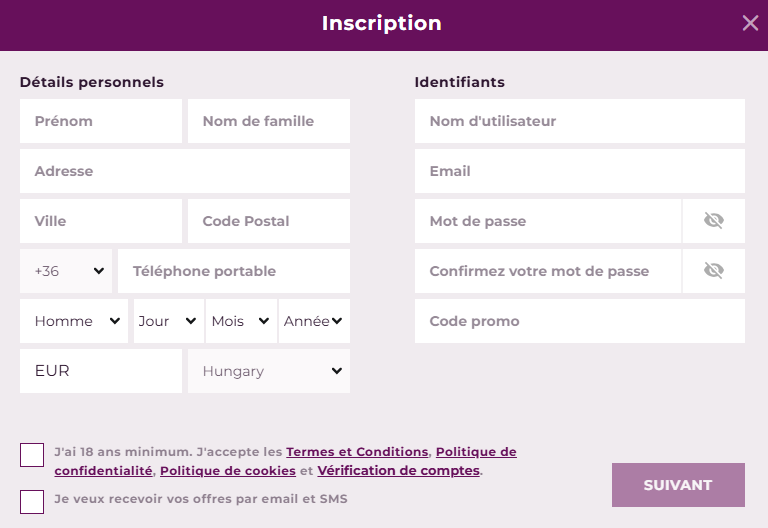
Task: Open the Termes et Conditions link
Action: tap(357, 452)
